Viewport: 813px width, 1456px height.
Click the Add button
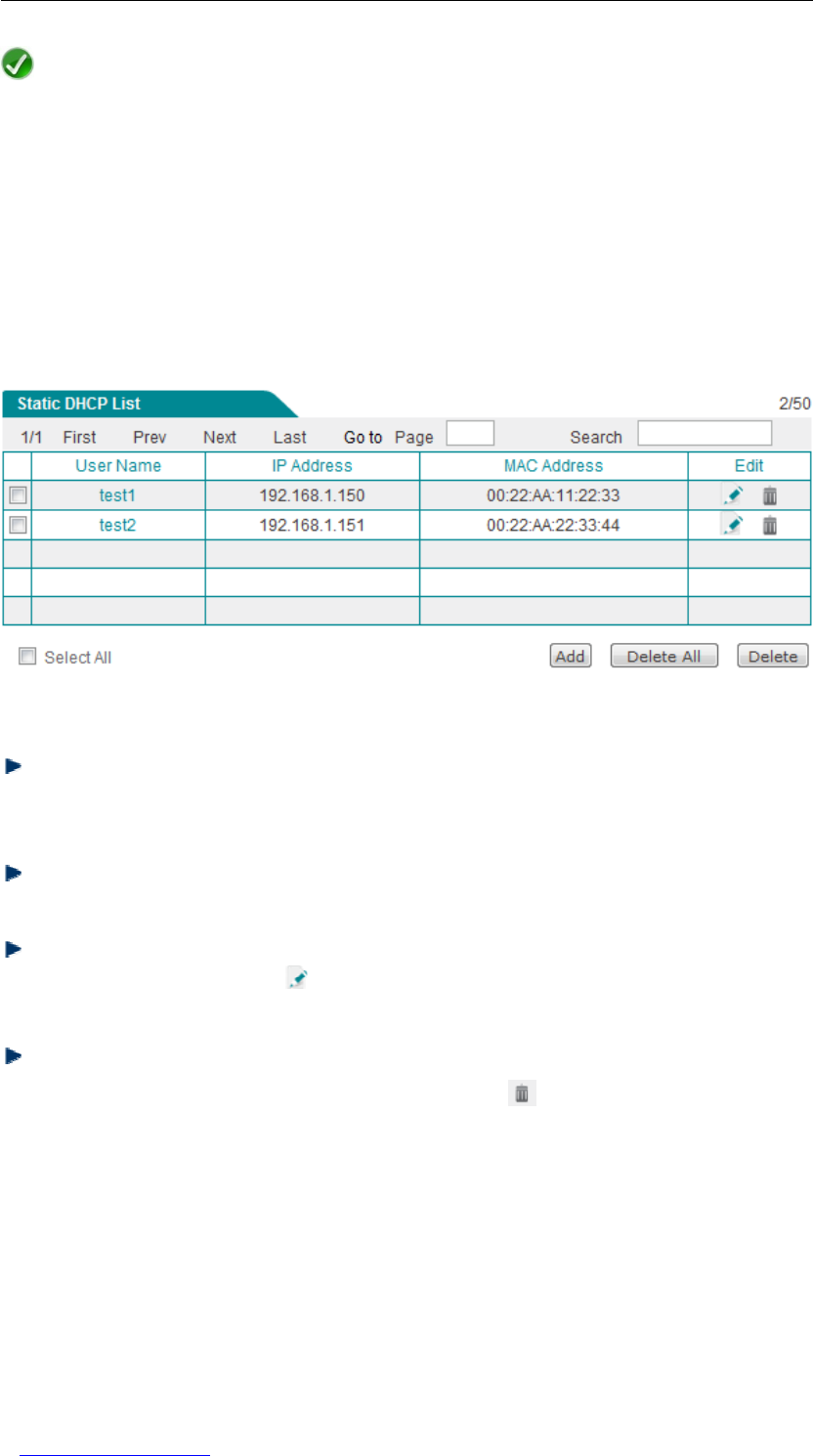[x=570, y=657]
